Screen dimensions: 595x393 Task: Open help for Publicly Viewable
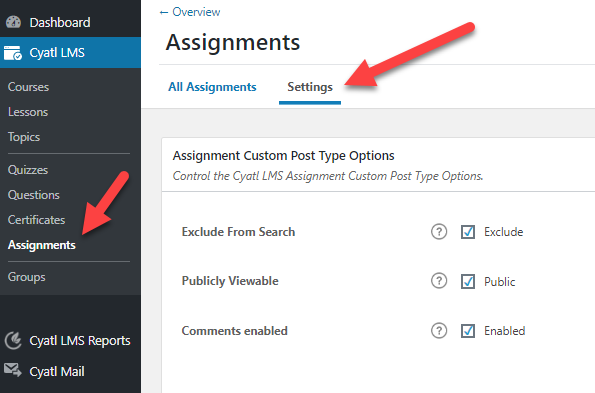(x=439, y=281)
